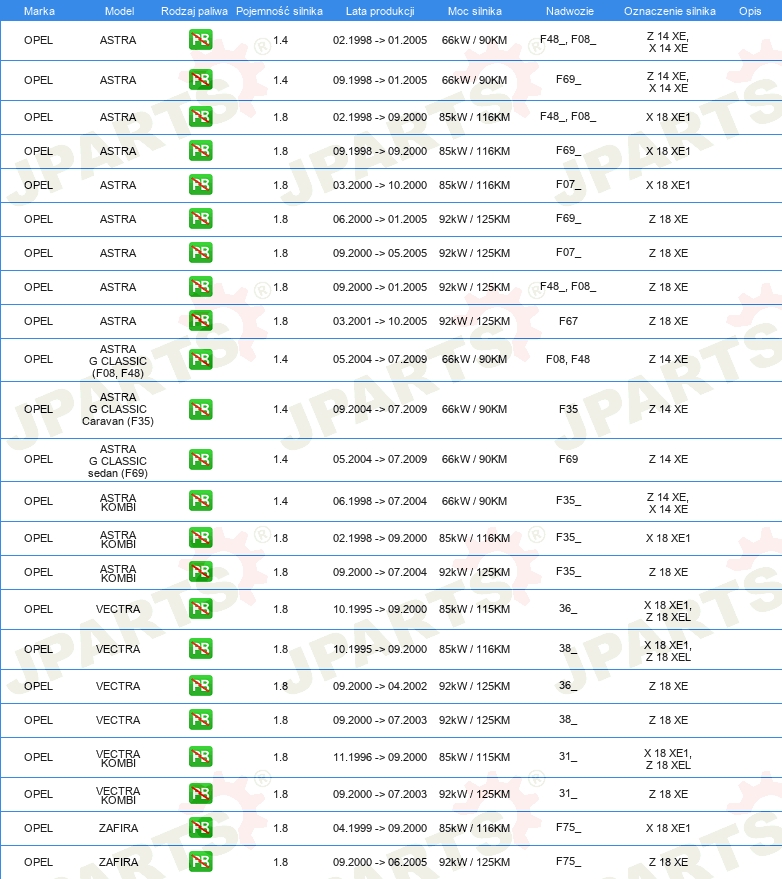
Task: Select 'Z 14 XE, X 14 XE' in the ASTRA KOMBI row
Action: click(668, 503)
